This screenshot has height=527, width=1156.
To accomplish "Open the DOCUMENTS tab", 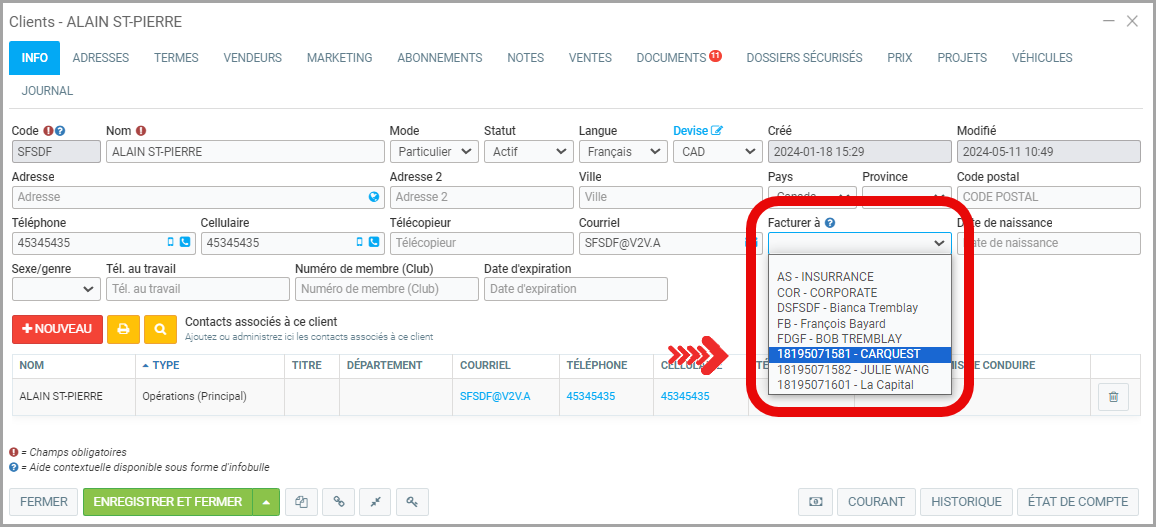I will tap(672, 58).
